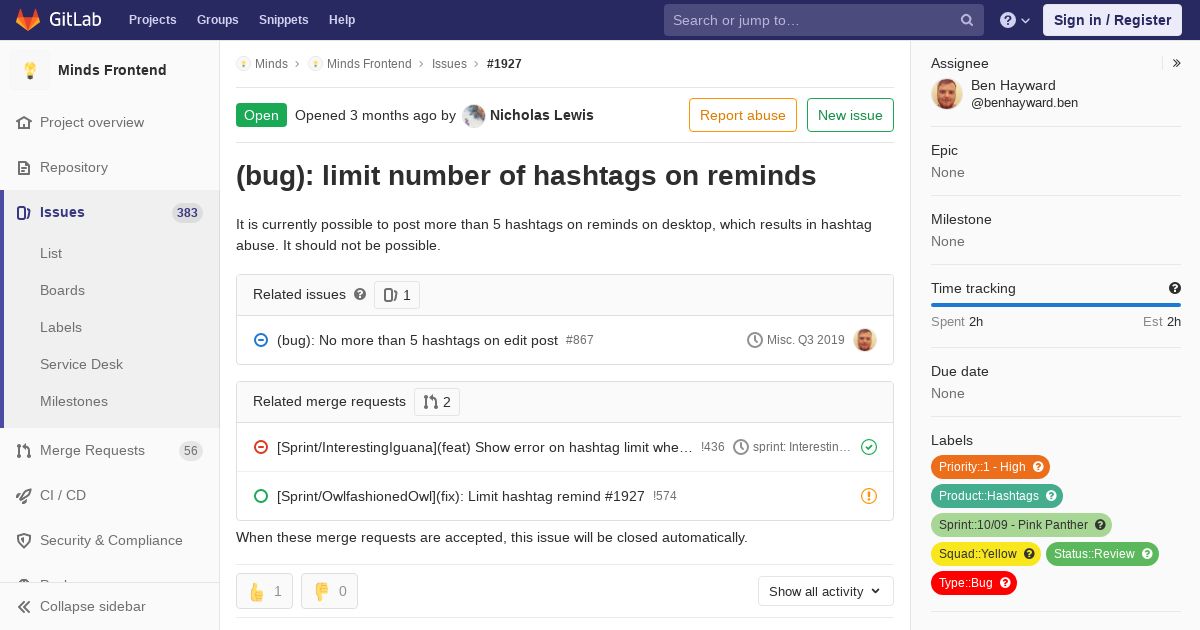This screenshot has width=1200, height=630.
Task: Click the Related issues help icon
Action: (x=360, y=295)
